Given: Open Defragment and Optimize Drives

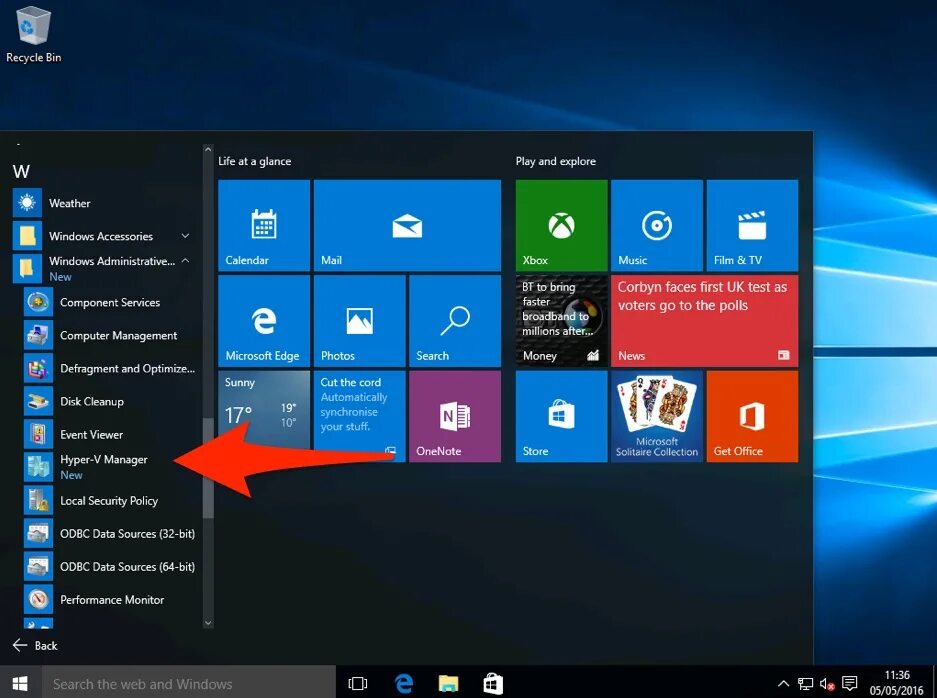Looking at the screenshot, I should coord(111,369).
